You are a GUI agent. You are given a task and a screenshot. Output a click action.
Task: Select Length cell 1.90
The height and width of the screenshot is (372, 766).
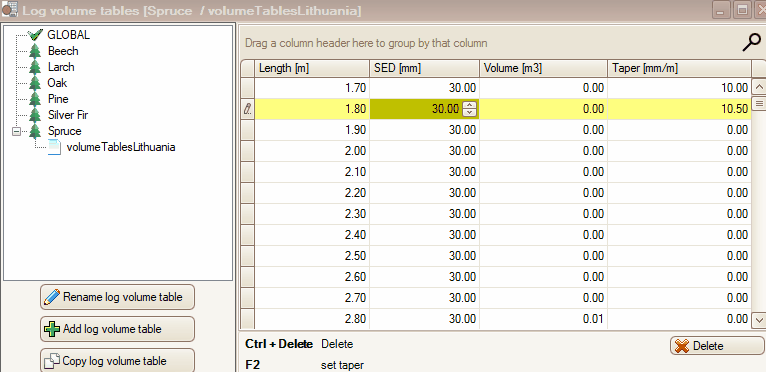pos(312,130)
